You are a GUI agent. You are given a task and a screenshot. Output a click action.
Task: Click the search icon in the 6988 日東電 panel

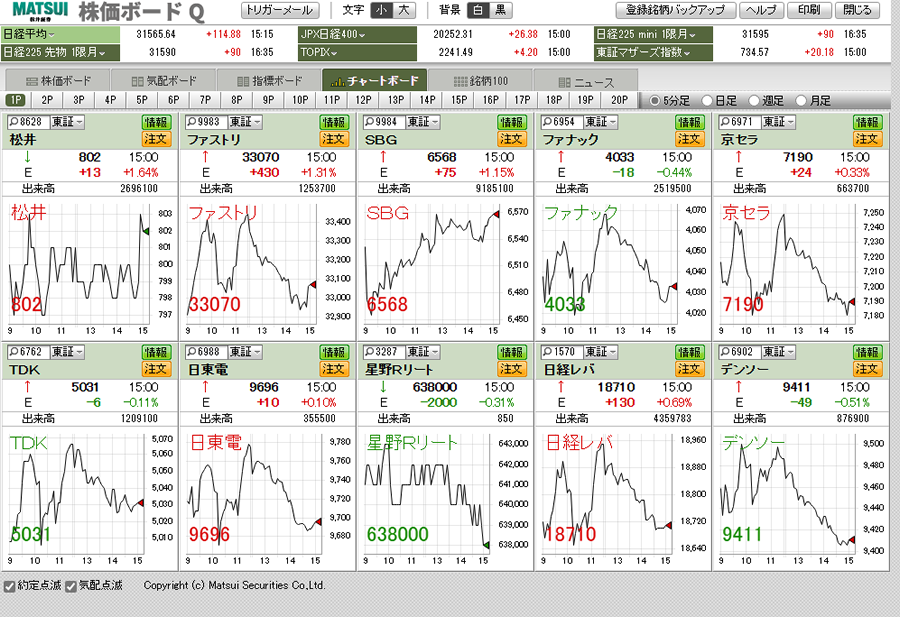[x=191, y=351]
